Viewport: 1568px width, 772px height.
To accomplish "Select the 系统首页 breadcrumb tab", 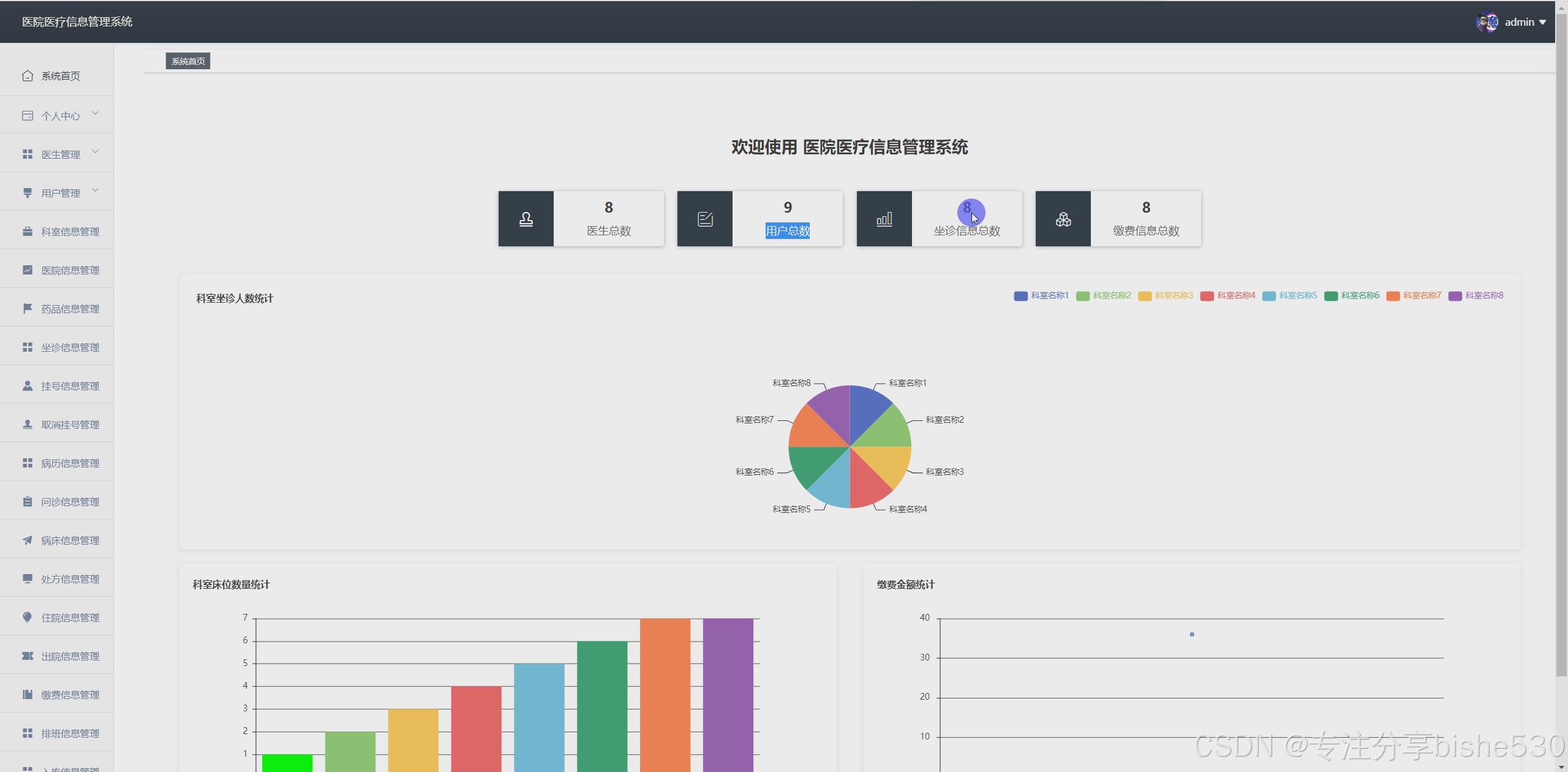I will (x=188, y=61).
